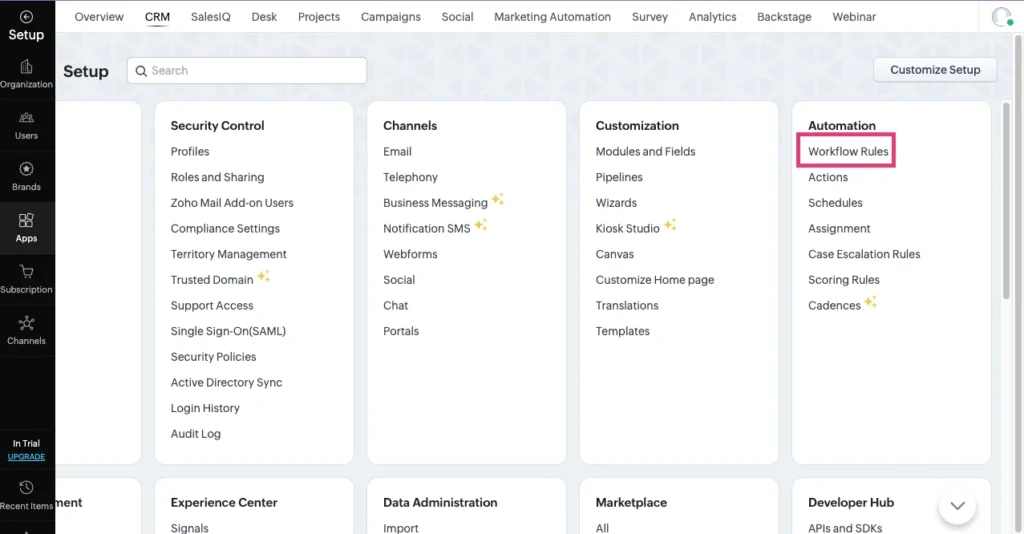Open Cadences
The height and width of the screenshot is (534, 1024).
coord(835,306)
